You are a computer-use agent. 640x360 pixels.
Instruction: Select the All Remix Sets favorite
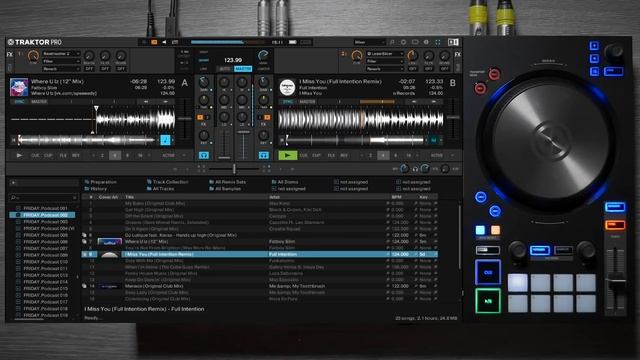coord(227,182)
